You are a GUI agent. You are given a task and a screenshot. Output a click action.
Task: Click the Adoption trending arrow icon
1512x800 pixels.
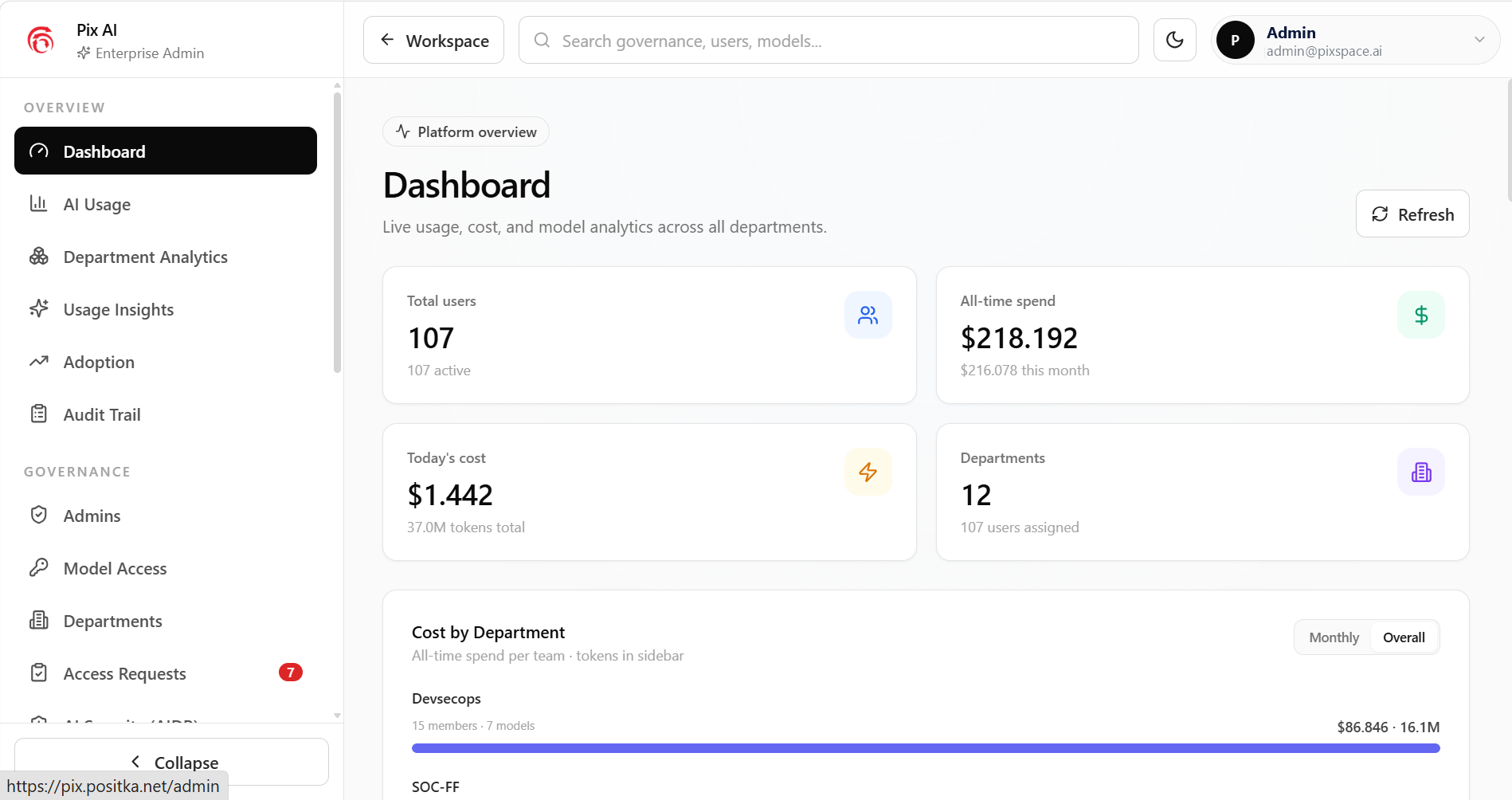click(x=39, y=361)
